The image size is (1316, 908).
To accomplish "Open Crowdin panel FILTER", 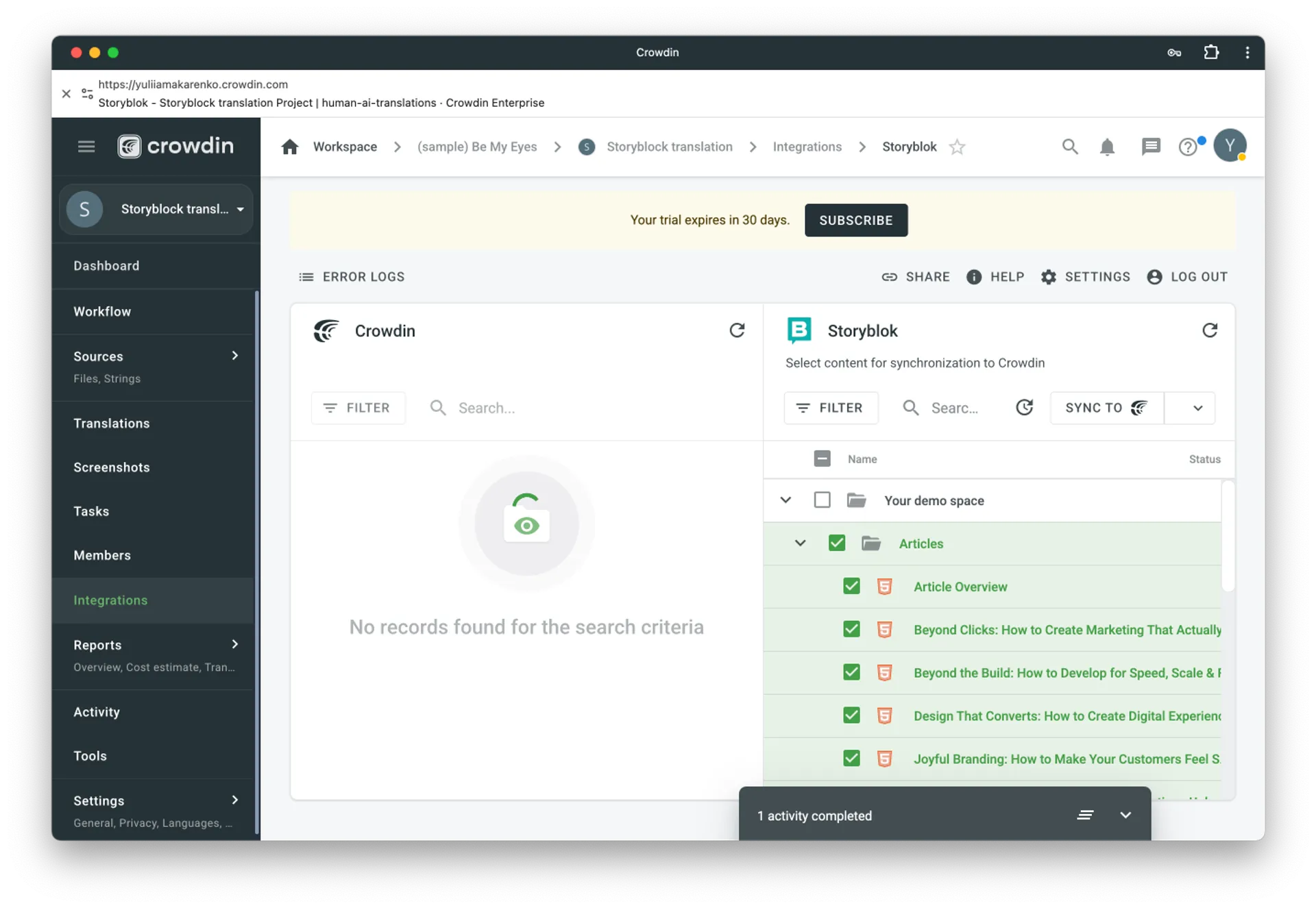I will [358, 408].
